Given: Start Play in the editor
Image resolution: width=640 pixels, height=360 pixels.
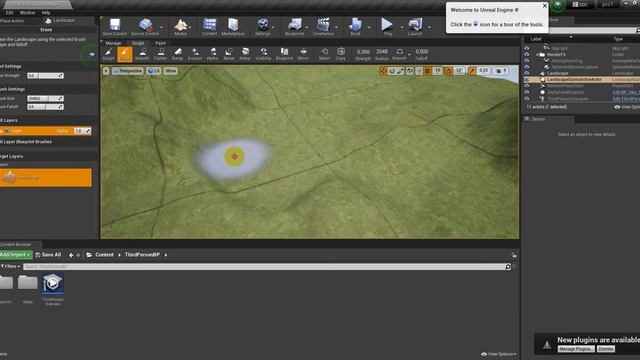Looking at the screenshot, I should coord(387,27).
